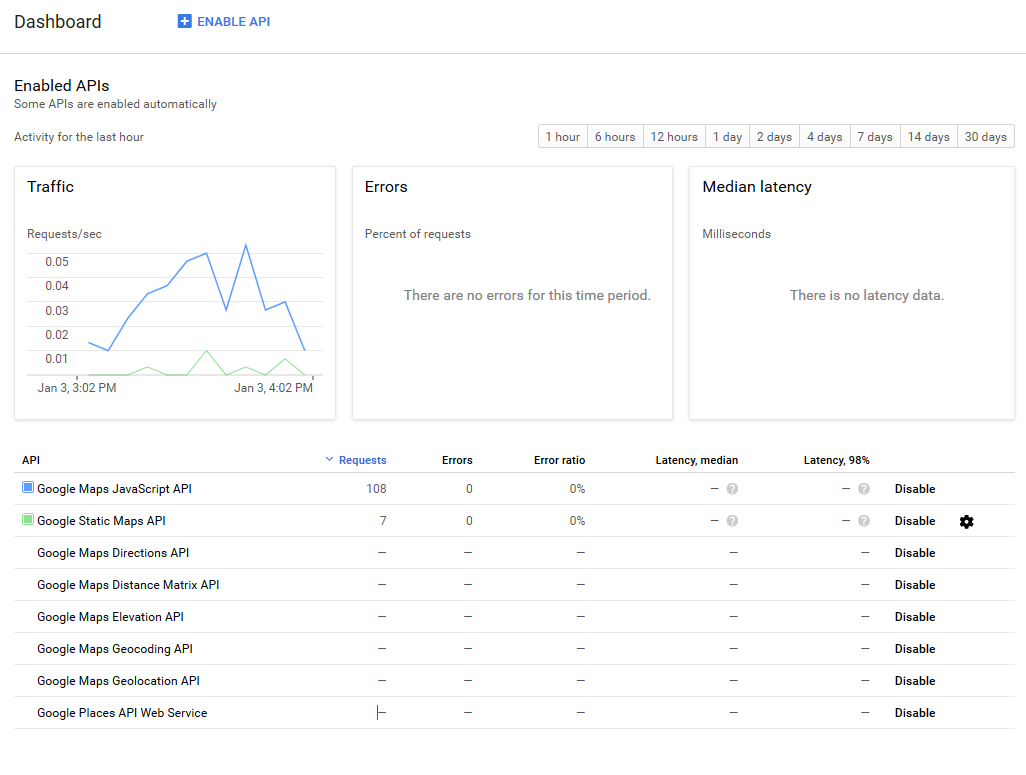Disable Google Maps Geolocation API

tap(915, 681)
